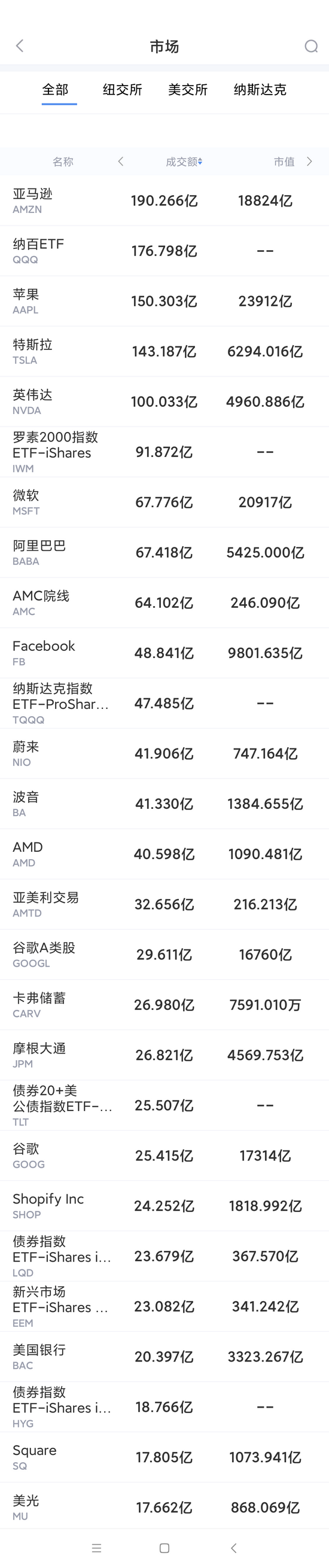Open 亚马逊 AMZN stock row

[x=164, y=200]
